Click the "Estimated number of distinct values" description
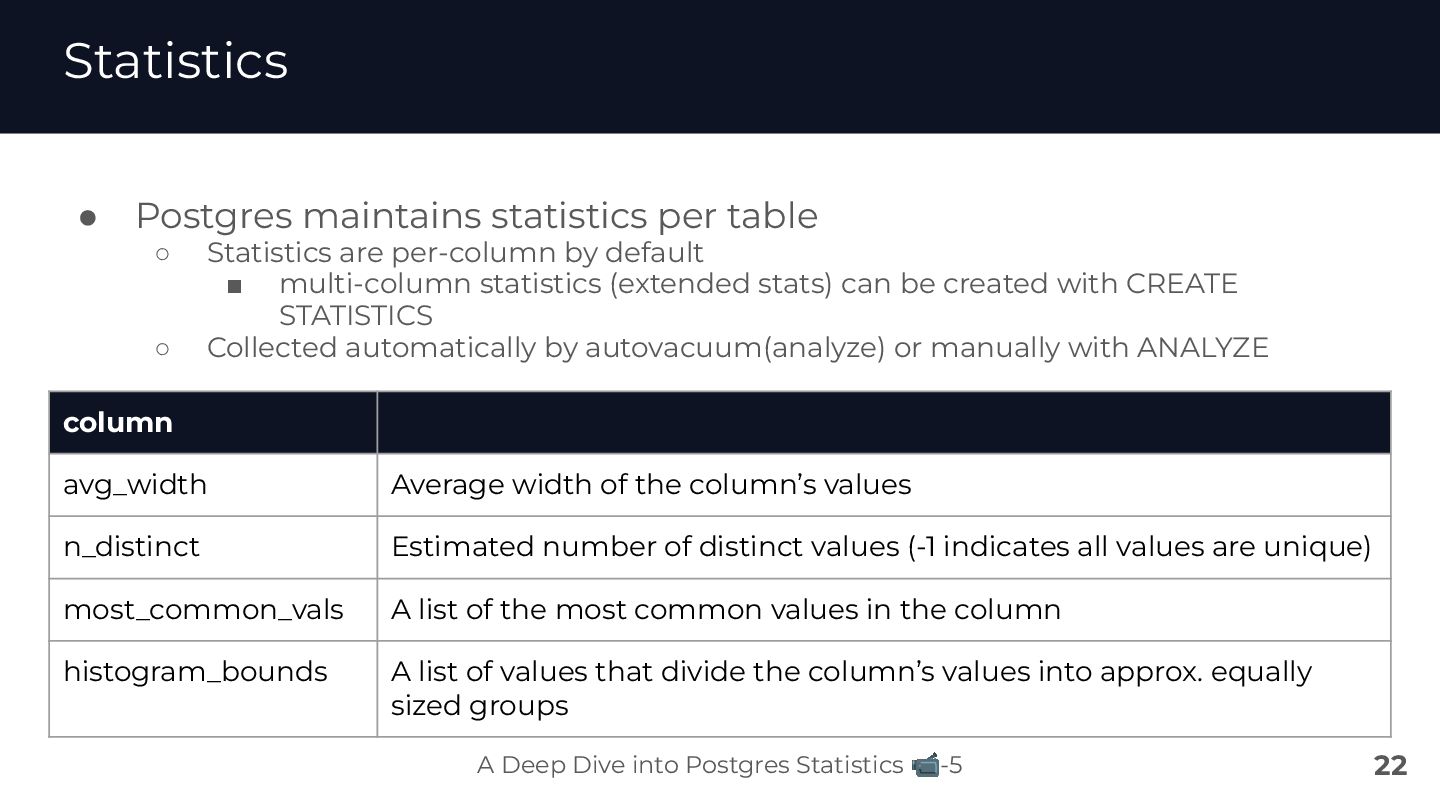The height and width of the screenshot is (810, 1440). pyautogui.click(x=880, y=547)
